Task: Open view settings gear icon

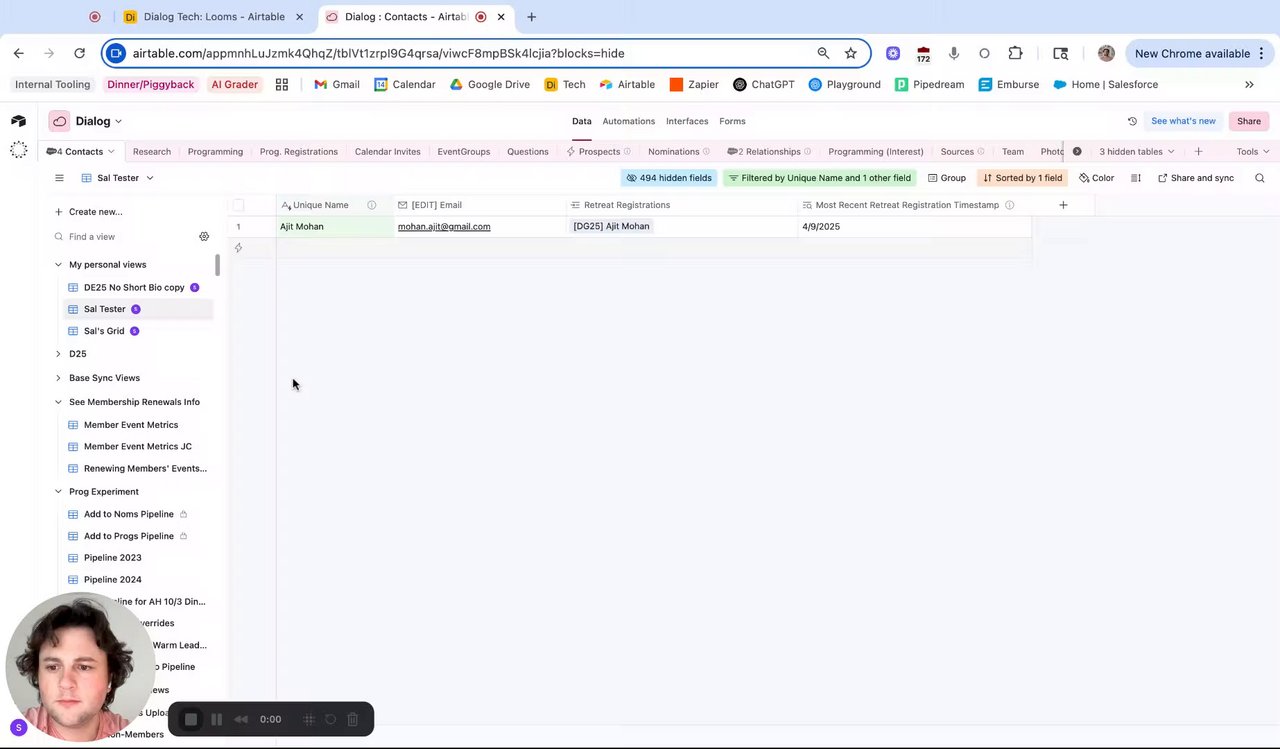Action: [x=204, y=237]
